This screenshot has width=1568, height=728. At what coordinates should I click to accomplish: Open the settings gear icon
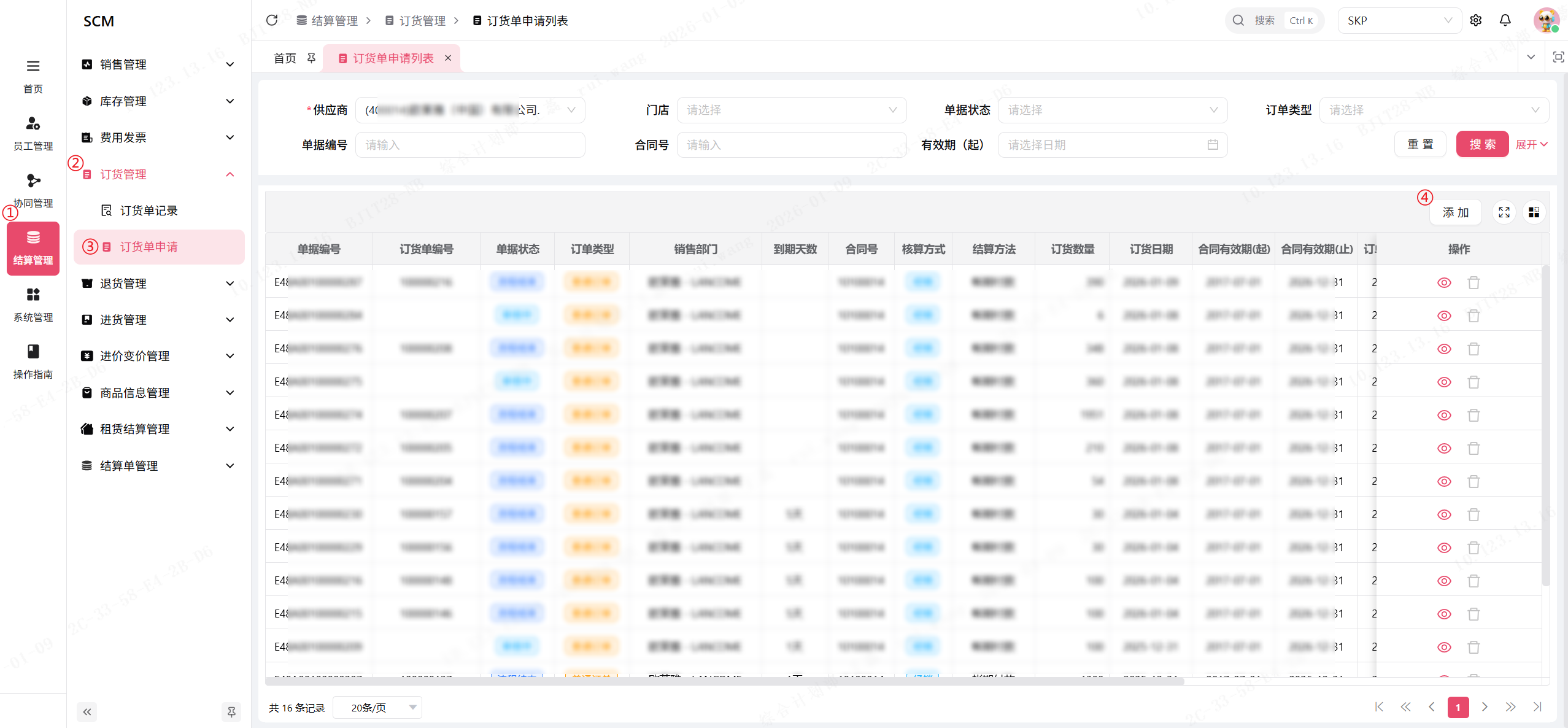click(x=1475, y=20)
